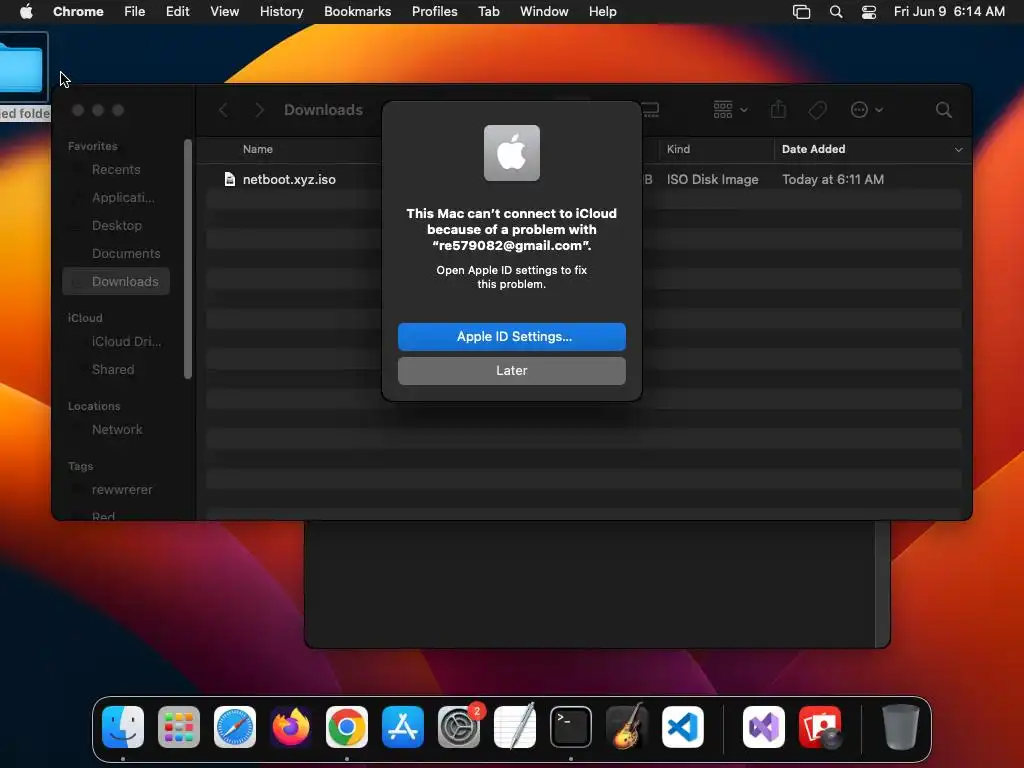
Task: Select Recents in Finder sidebar
Action: (x=116, y=170)
